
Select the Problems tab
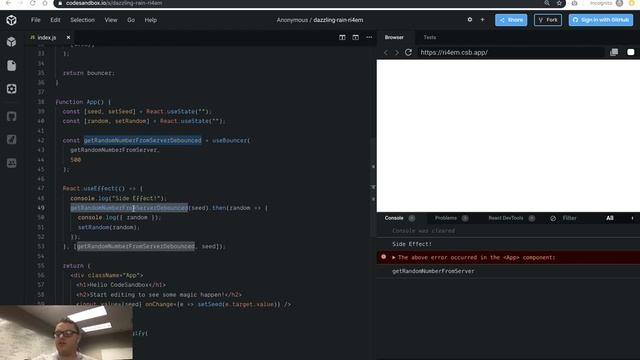pos(446,218)
